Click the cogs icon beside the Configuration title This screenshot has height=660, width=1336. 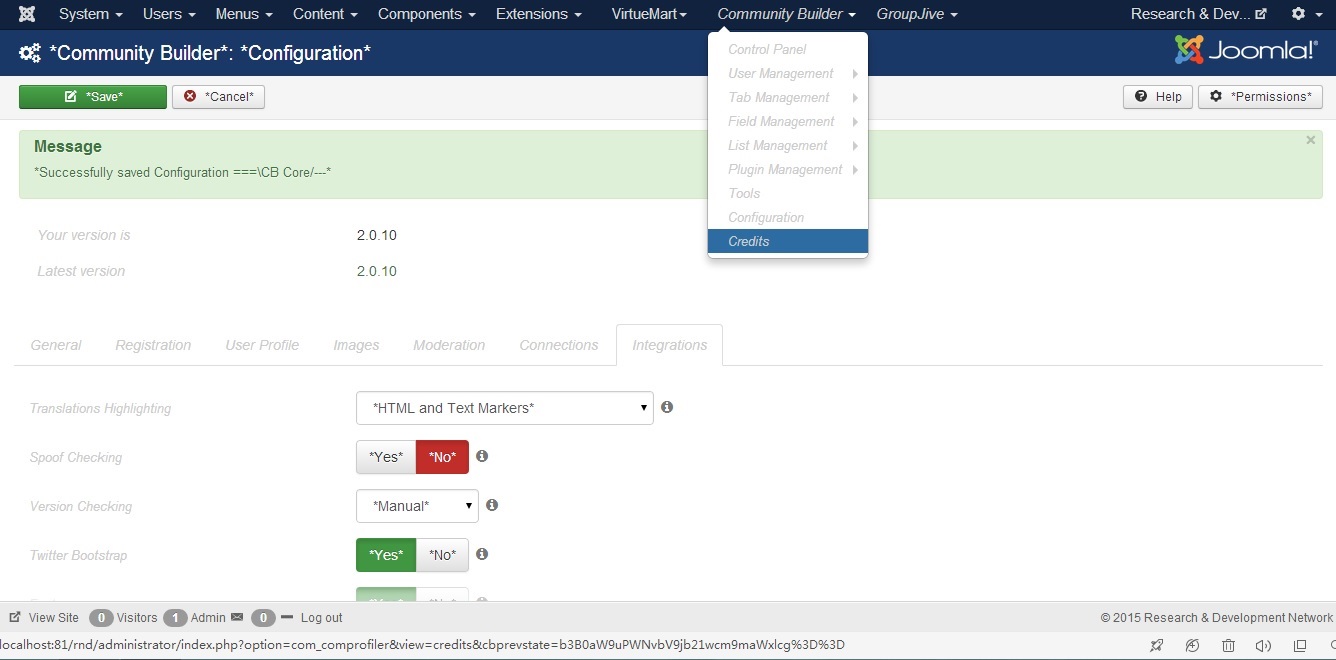(x=30, y=54)
